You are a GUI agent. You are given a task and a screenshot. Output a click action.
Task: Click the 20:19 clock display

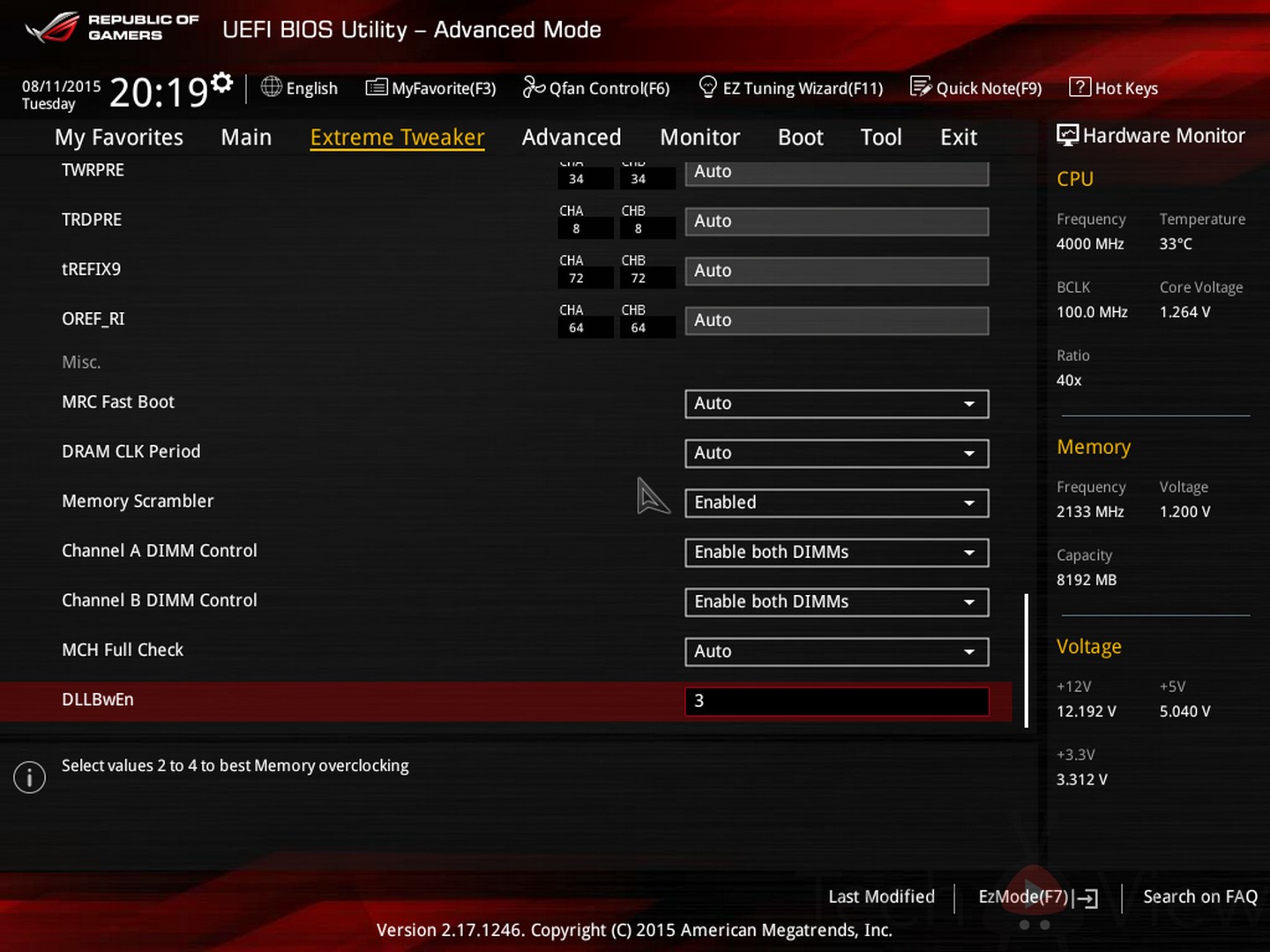coord(159,93)
